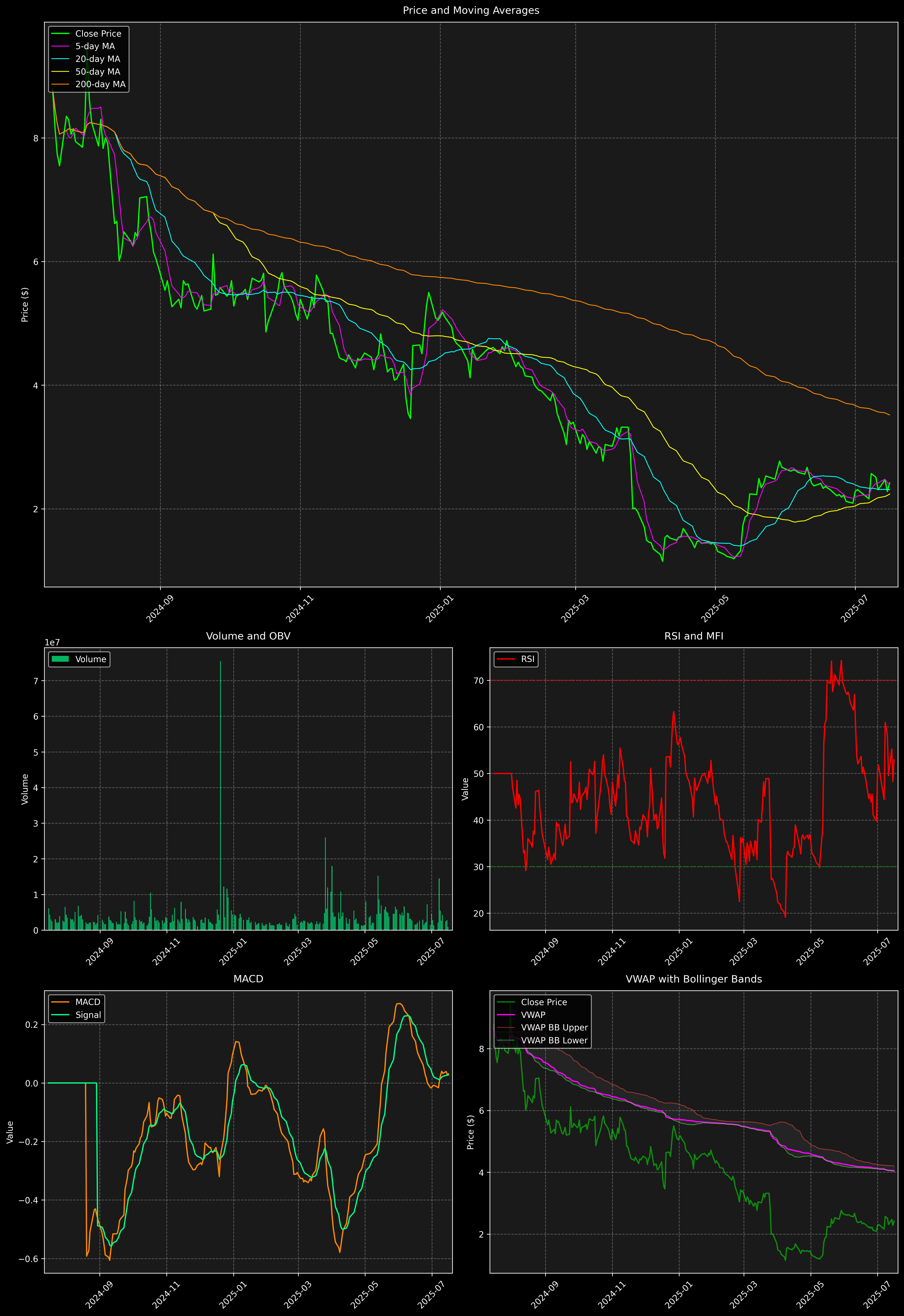The height and width of the screenshot is (1316, 904).
Task: Click the 'VWAP' legend entry
Action: 521,1015
